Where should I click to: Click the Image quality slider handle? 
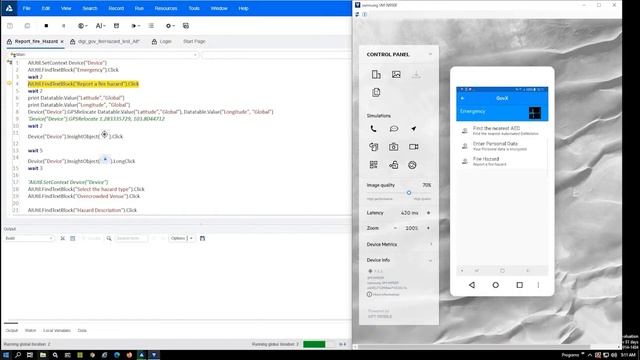click(409, 193)
